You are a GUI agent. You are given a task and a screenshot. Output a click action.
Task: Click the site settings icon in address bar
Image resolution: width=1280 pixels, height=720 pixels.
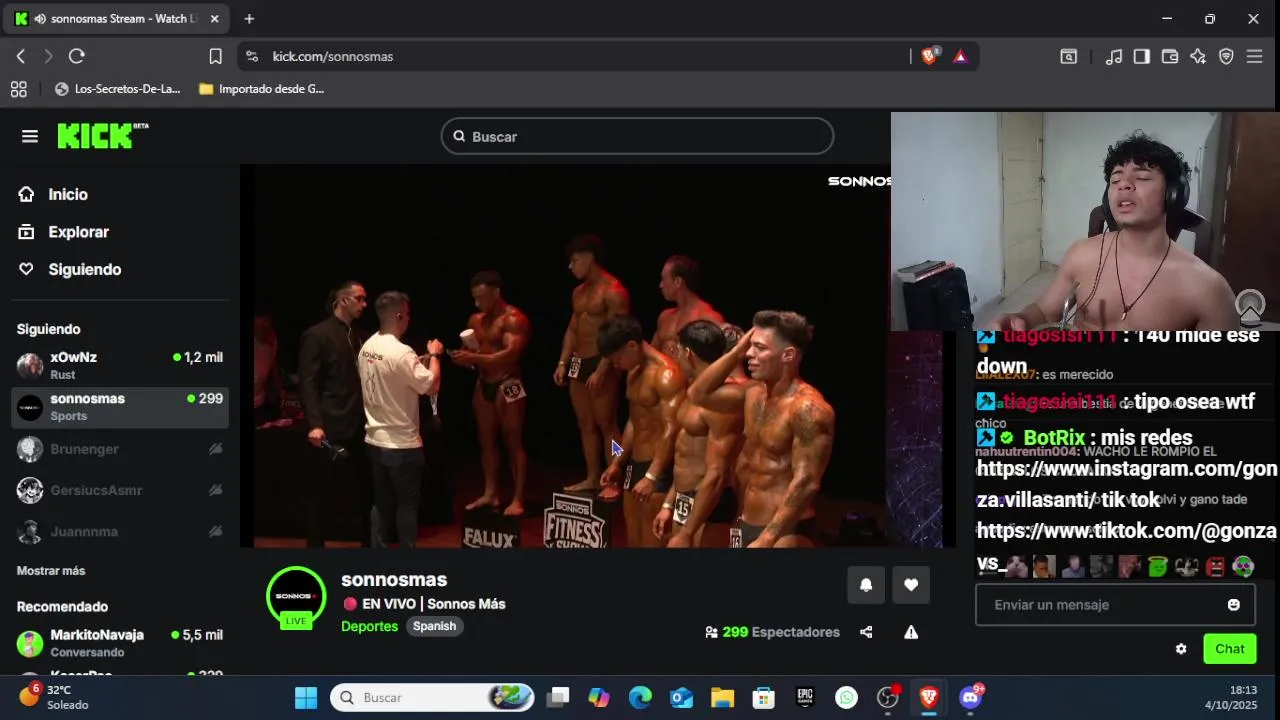coord(252,56)
